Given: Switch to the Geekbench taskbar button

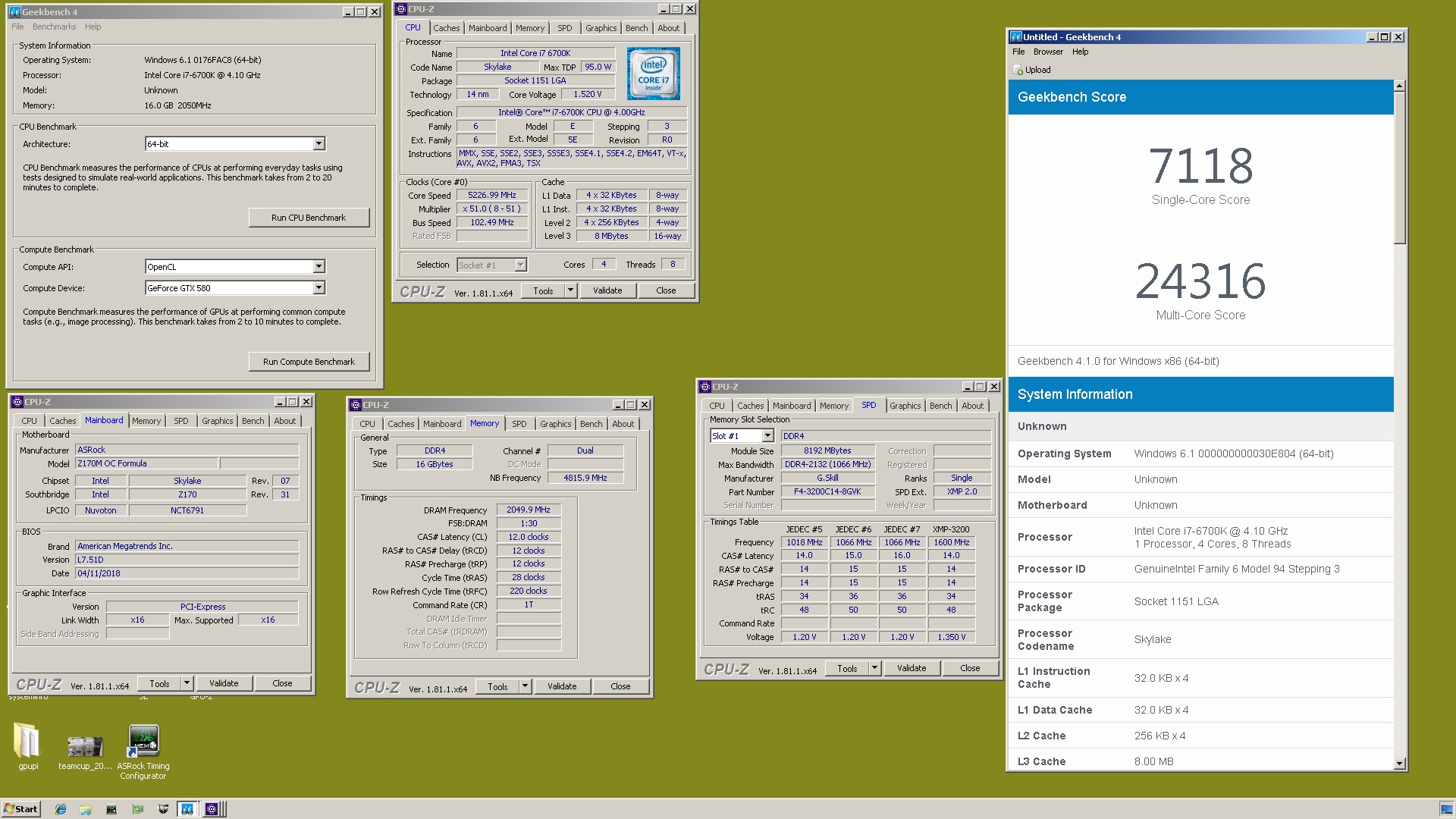Looking at the screenshot, I should point(187,809).
